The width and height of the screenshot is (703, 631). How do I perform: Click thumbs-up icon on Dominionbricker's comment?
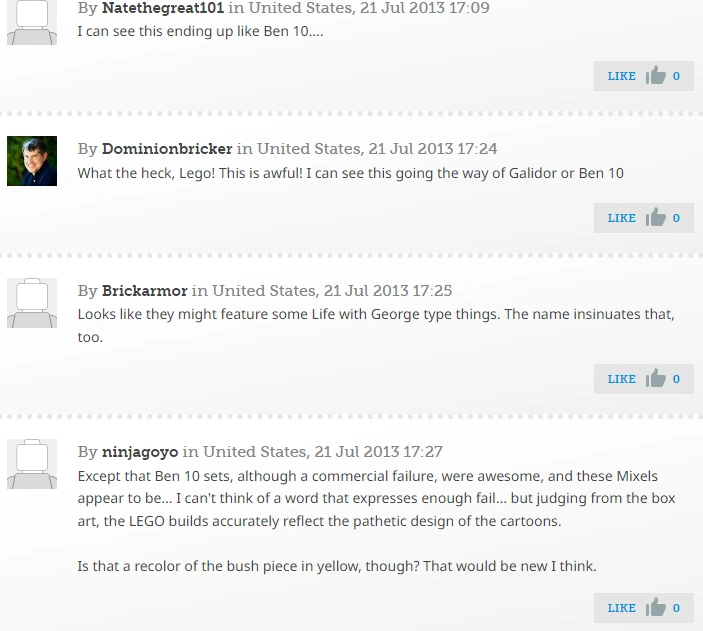[655, 218]
